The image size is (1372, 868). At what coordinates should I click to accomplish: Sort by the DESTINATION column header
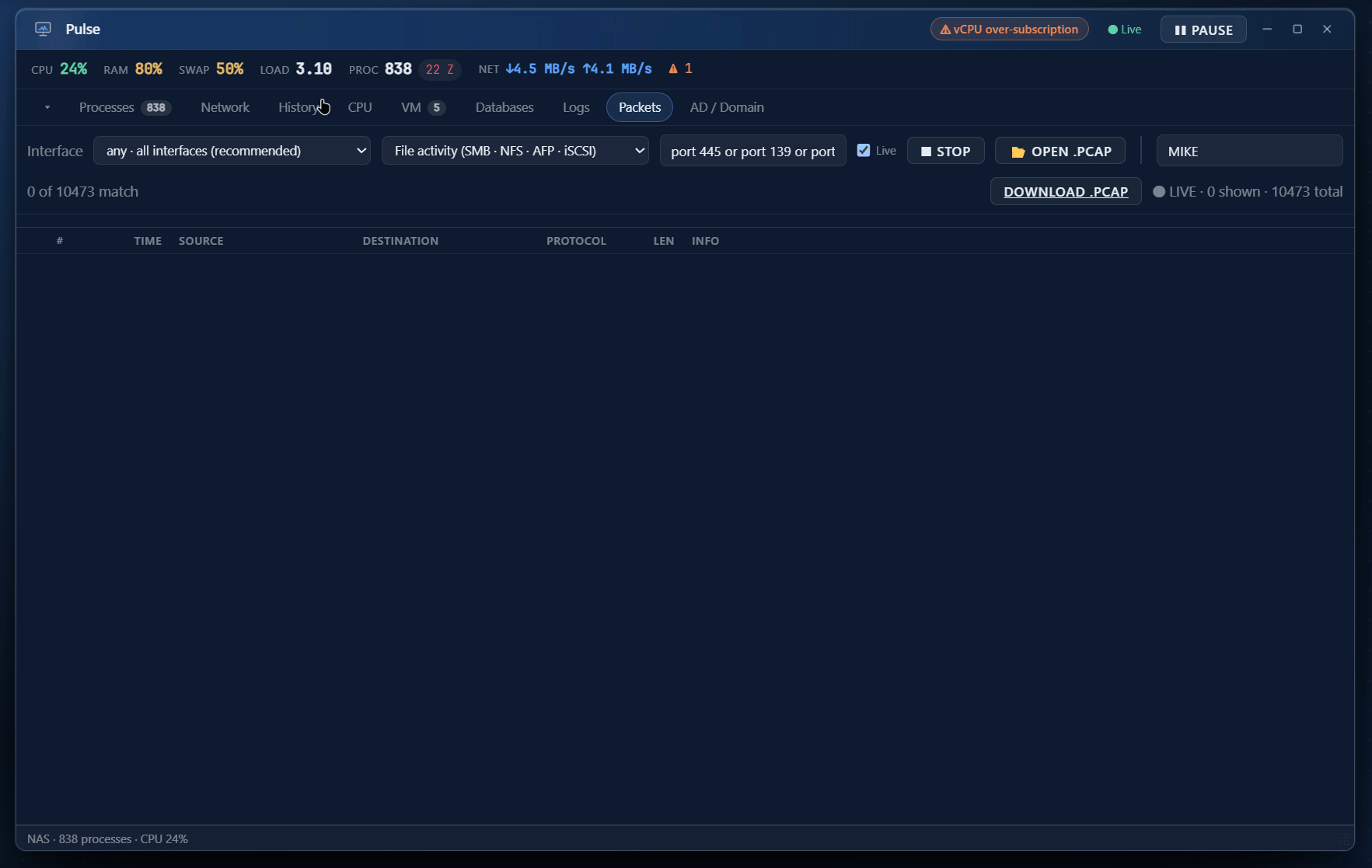(400, 241)
